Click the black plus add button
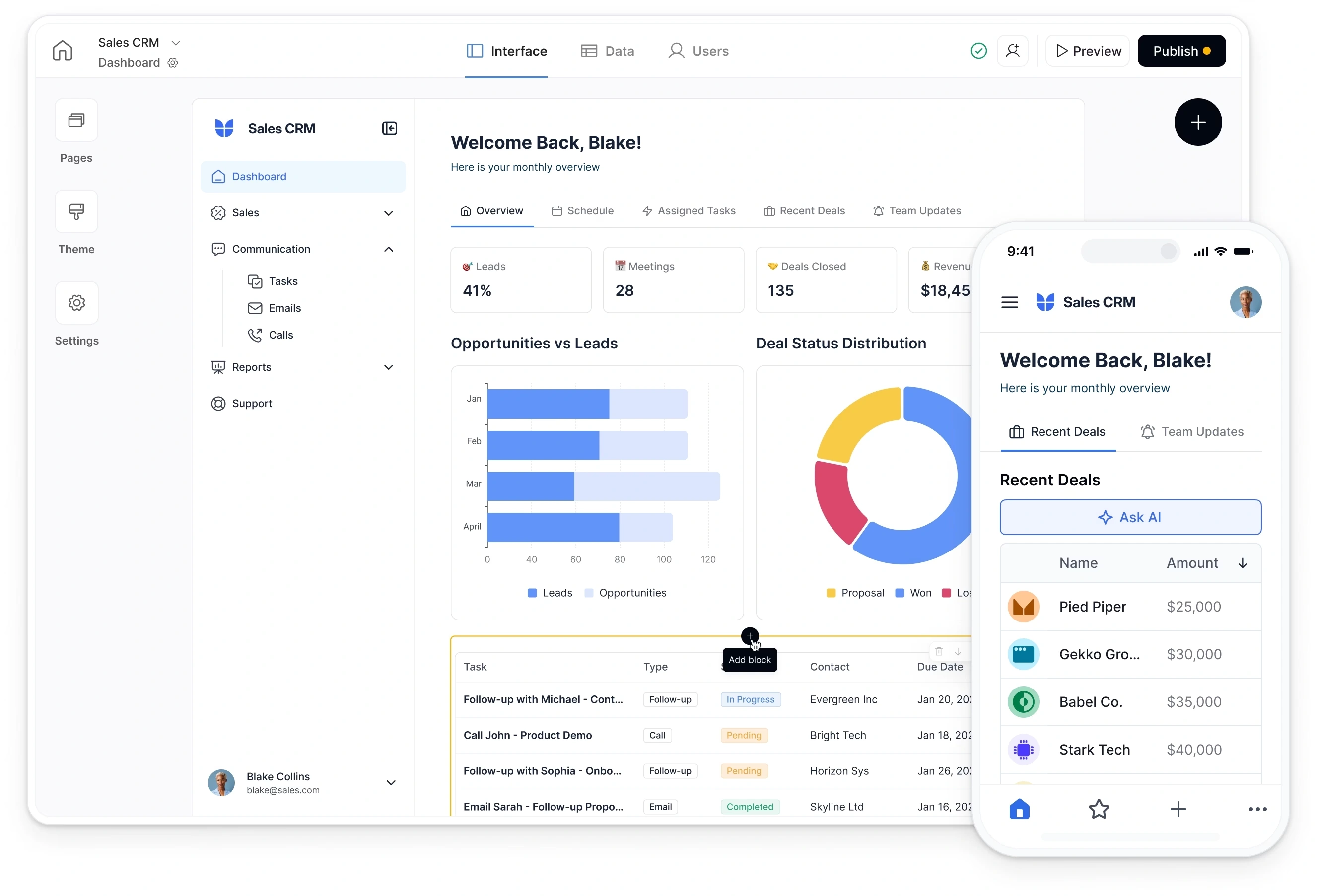Screen dimensions: 1317x896 pyautogui.click(x=1198, y=123)
